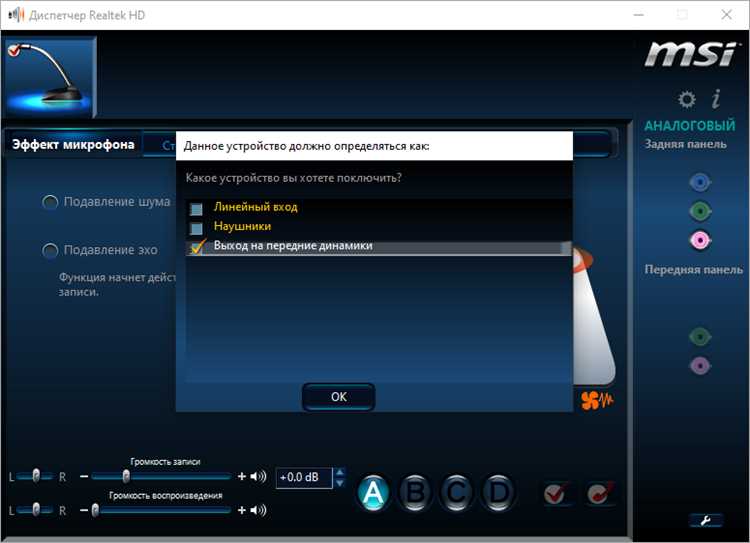750x543 pixels.
Task: Mute recording volume speaker icon
Action: [x=258, y=477]
